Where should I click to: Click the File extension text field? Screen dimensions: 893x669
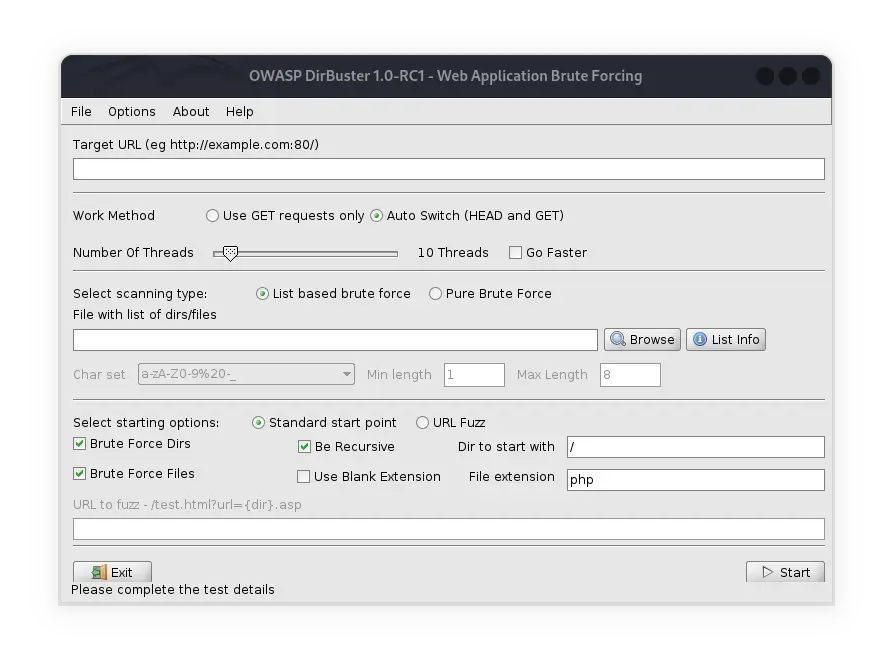click(695, 480)
